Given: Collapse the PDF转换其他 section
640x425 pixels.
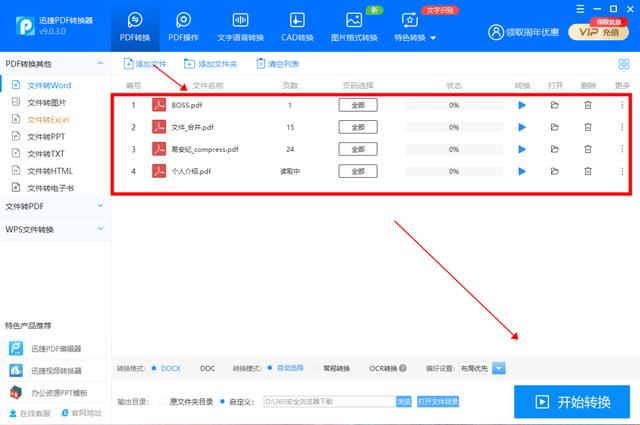Looking at the screenshot, I should coord(100,63).
